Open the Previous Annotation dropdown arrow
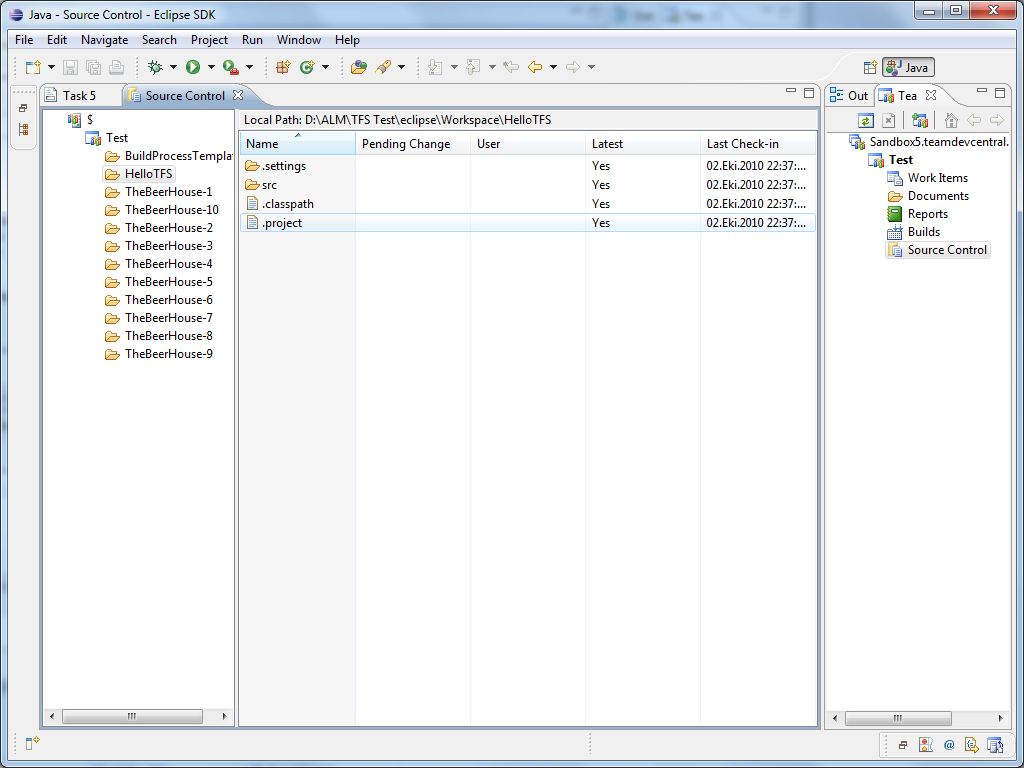This screenshot has width=1024, height=768. [x=492, y=67]
